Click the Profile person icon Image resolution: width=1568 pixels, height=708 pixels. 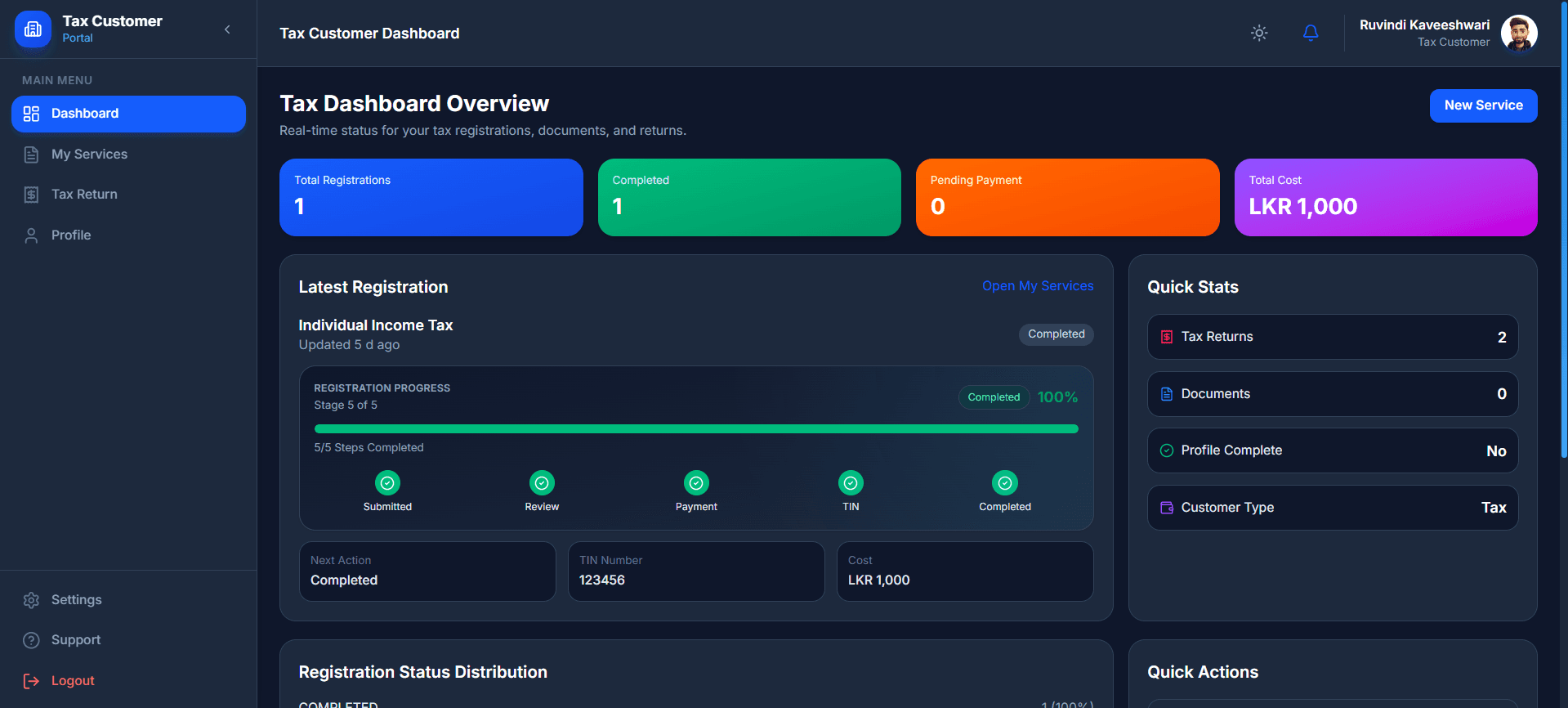coord(31,235)
